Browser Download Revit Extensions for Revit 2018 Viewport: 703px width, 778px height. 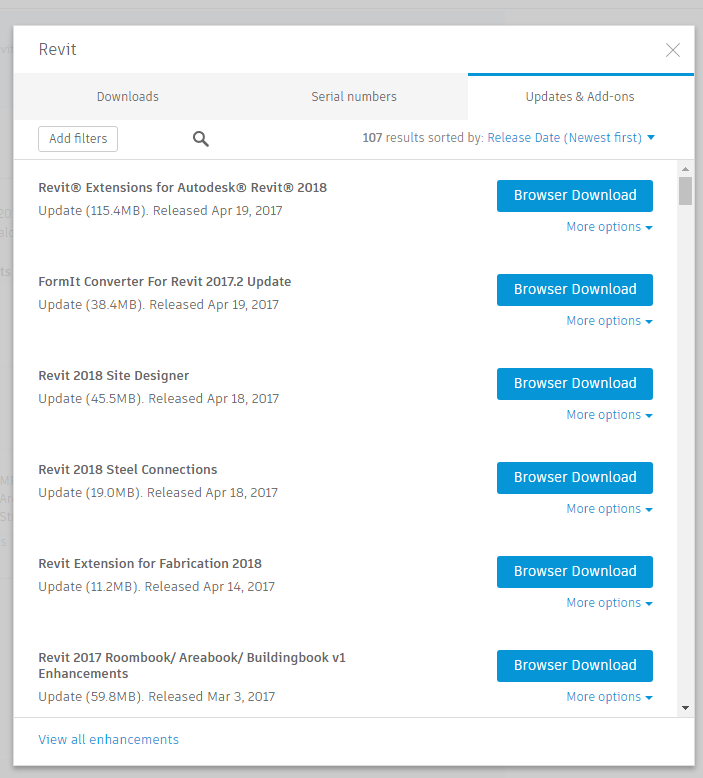(x=575, y=195)
